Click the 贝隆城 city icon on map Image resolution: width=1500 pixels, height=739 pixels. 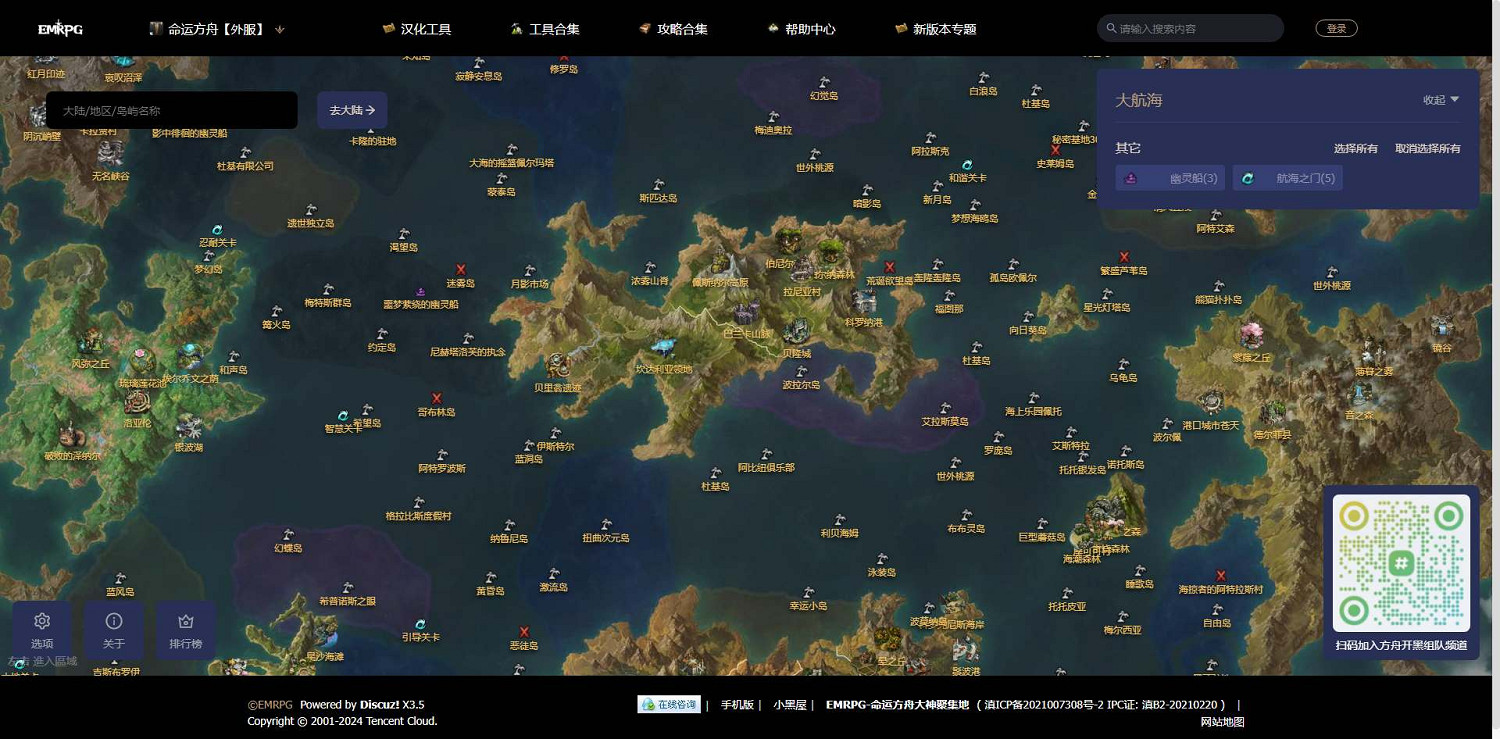click(797, 332)
